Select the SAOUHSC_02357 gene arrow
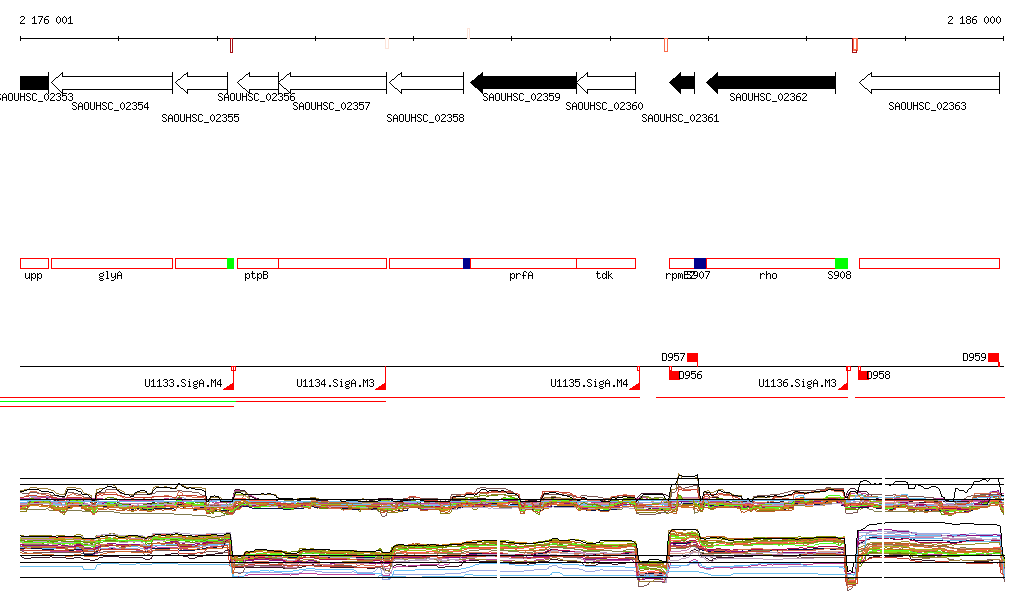Viewport: 1024px width, 611px height. pos(333,83)
